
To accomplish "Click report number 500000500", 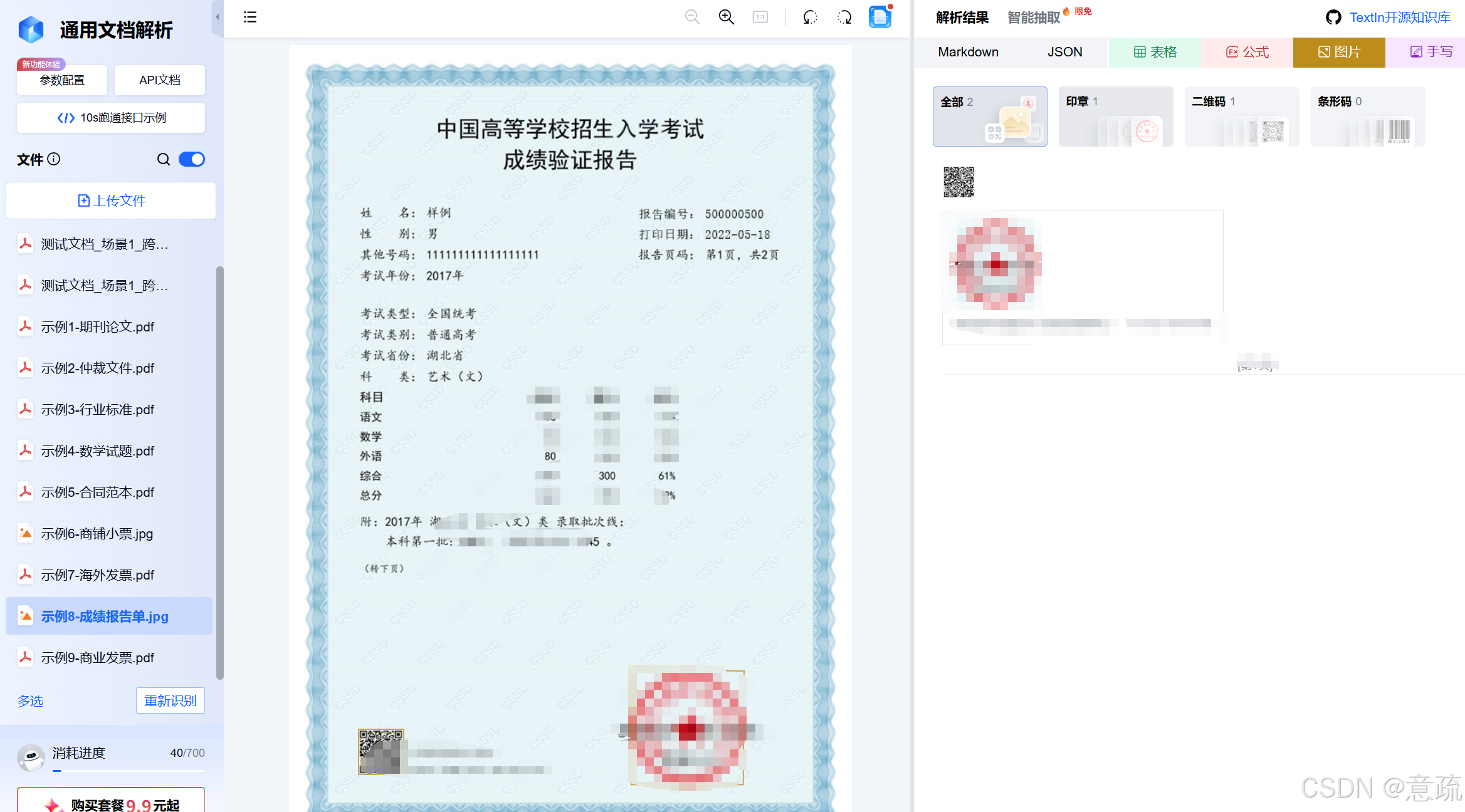I will coord(734,214).
